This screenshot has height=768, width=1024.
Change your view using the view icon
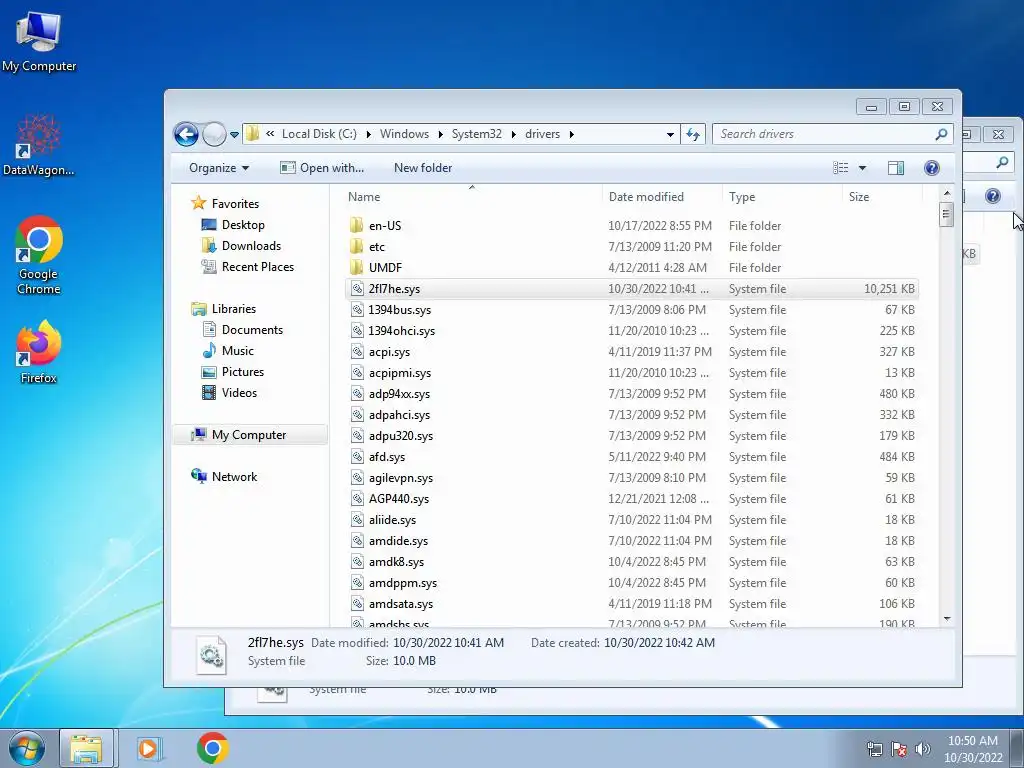pos(840,168)
